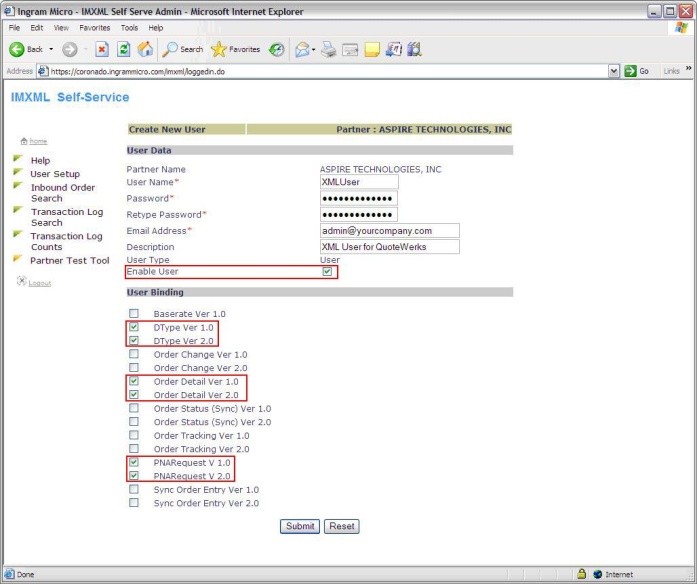Check Sync Order Entry Ver 2.0 checkbox
The height and width of the screenshot is (584, 697).
click(134, 503)
